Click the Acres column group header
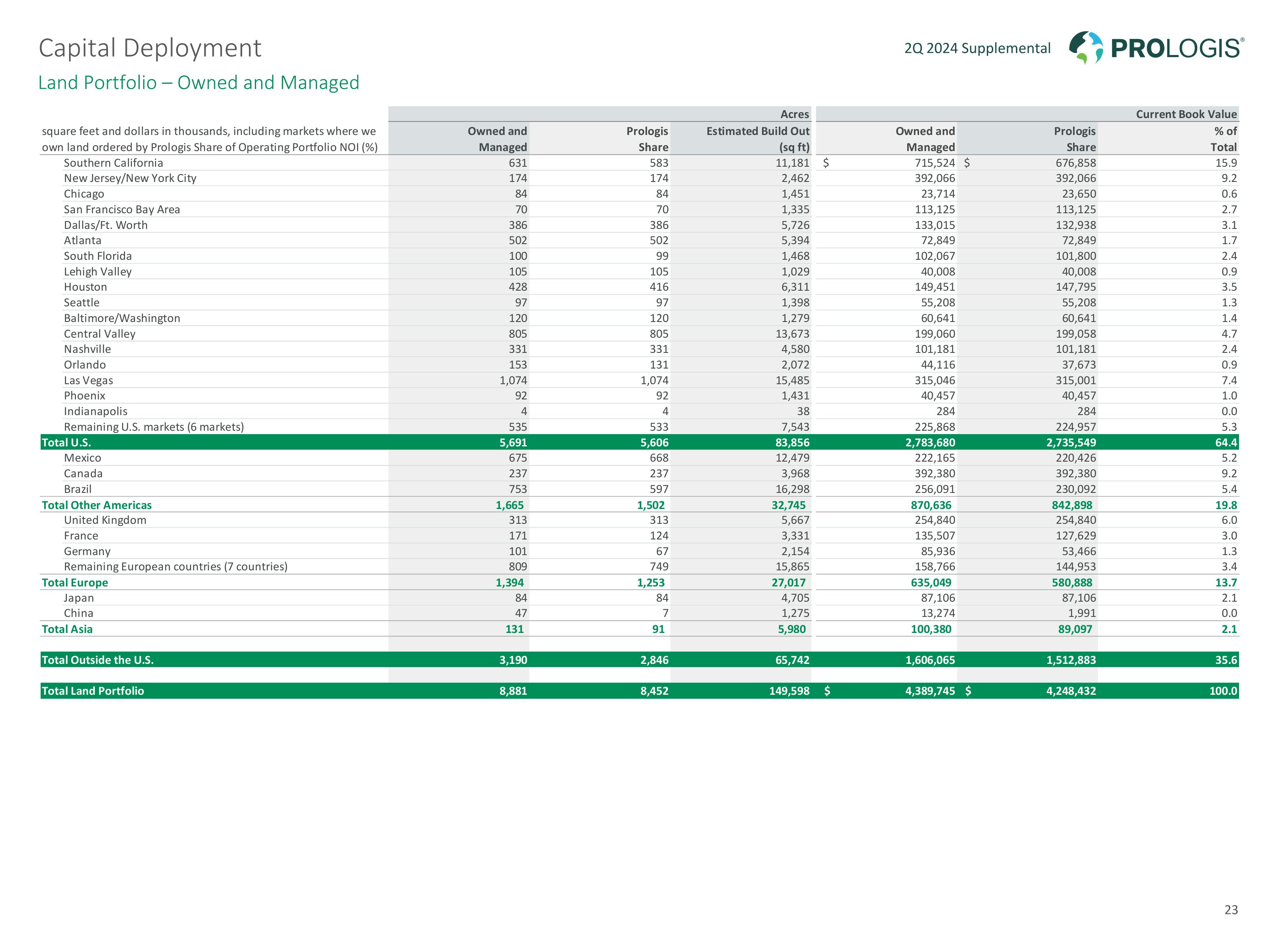Image resolution: width=1270 pixels, height=952 pixels. [x=794, y=114]
